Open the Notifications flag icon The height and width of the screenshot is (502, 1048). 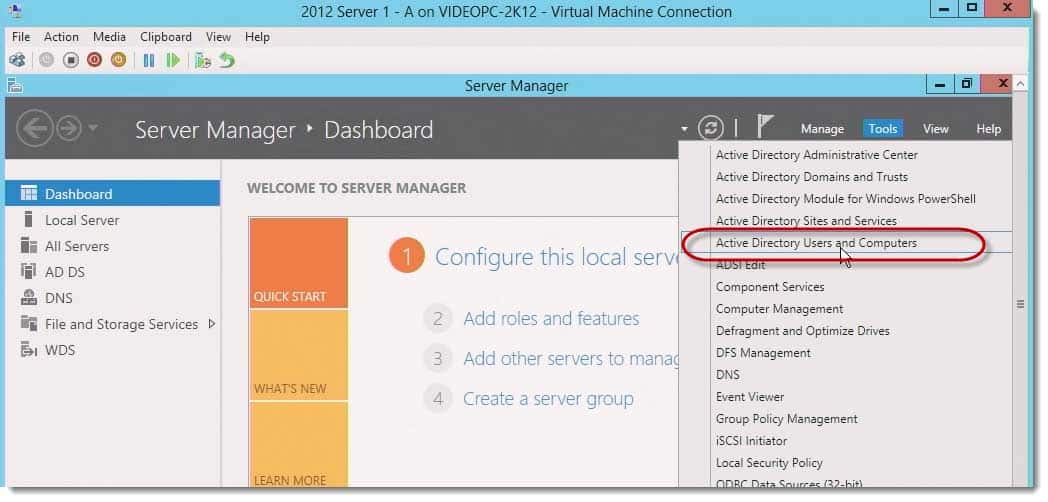765,126
